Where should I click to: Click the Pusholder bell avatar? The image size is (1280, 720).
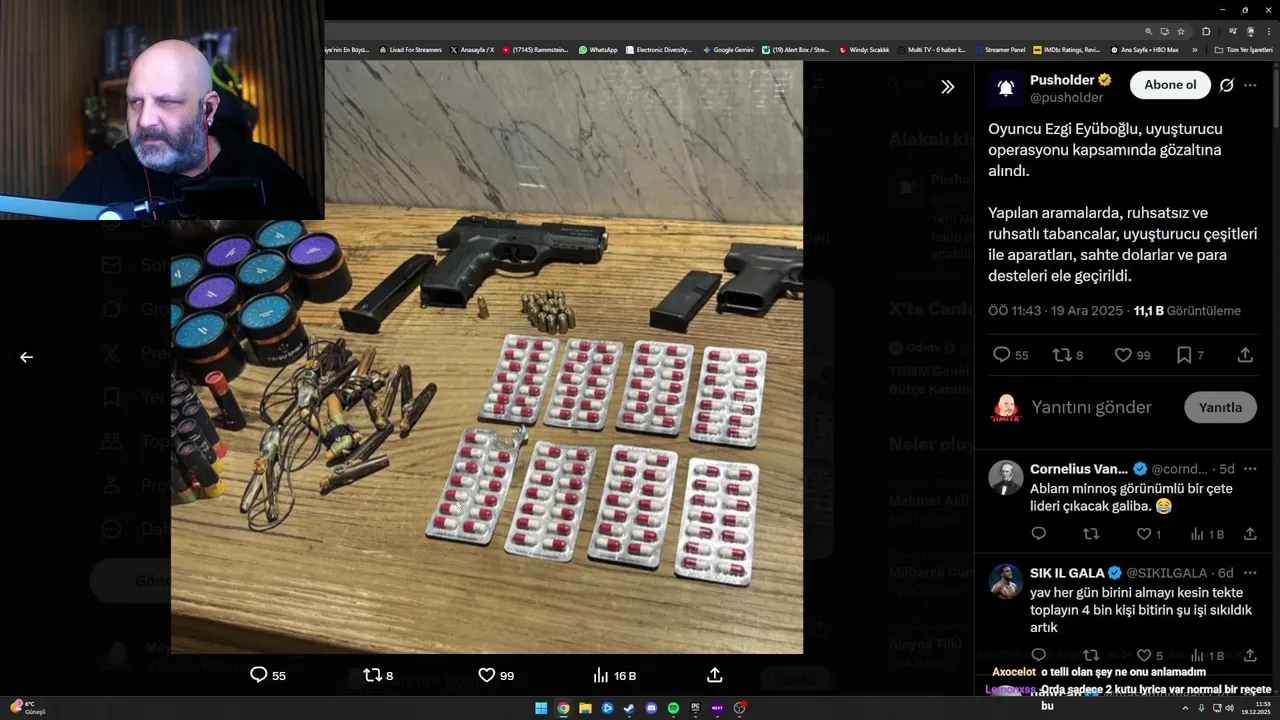pyautogui.click(x=1006, y=88)
